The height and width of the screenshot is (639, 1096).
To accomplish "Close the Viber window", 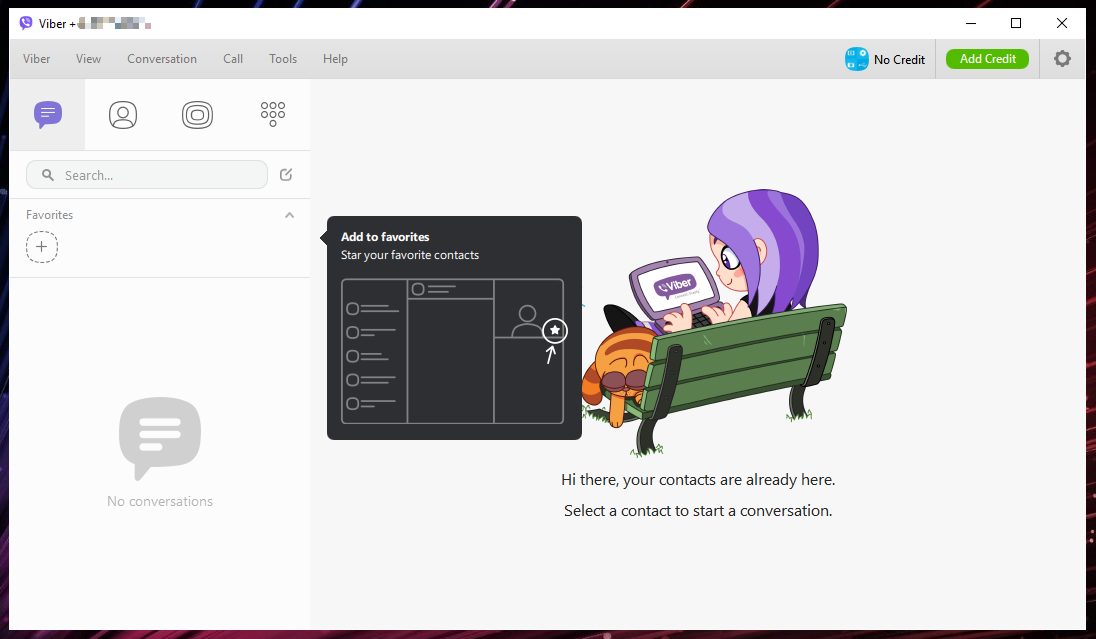I will tap(1062, 23).
